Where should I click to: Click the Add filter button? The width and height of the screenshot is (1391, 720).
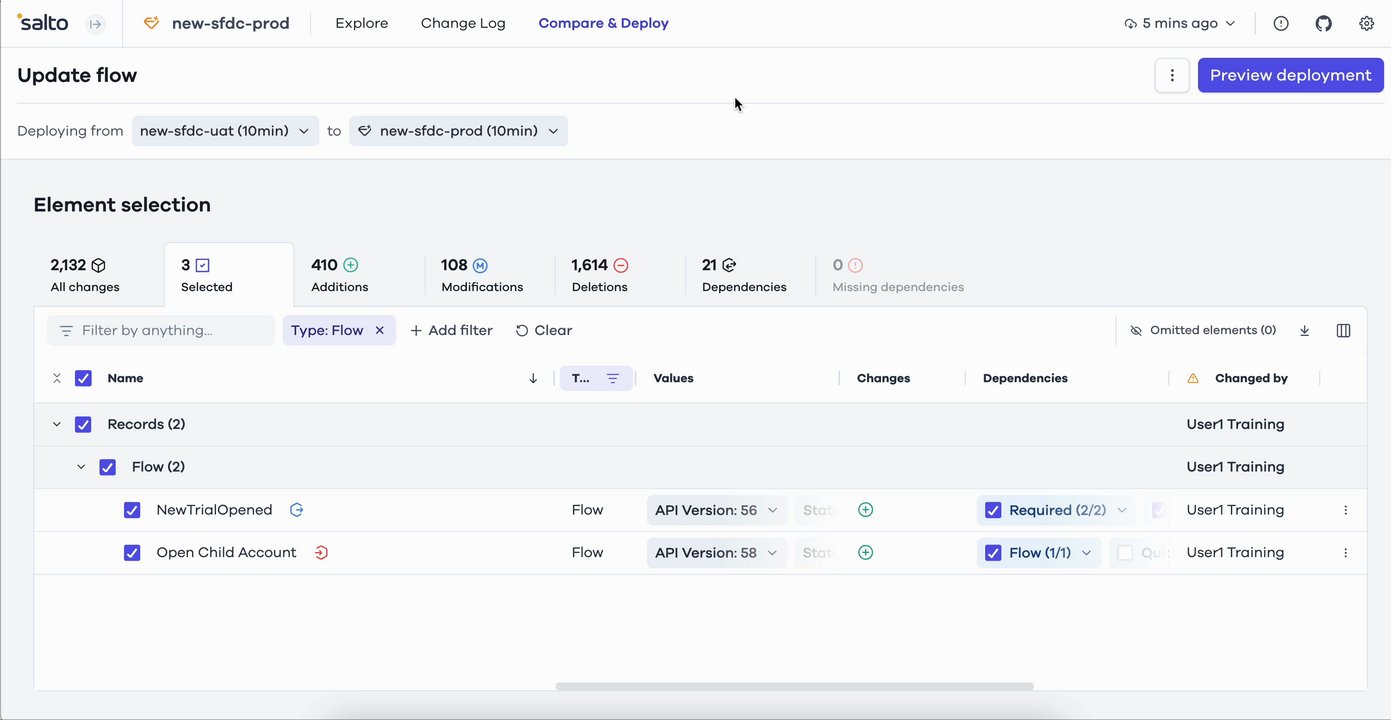point(451,330)
